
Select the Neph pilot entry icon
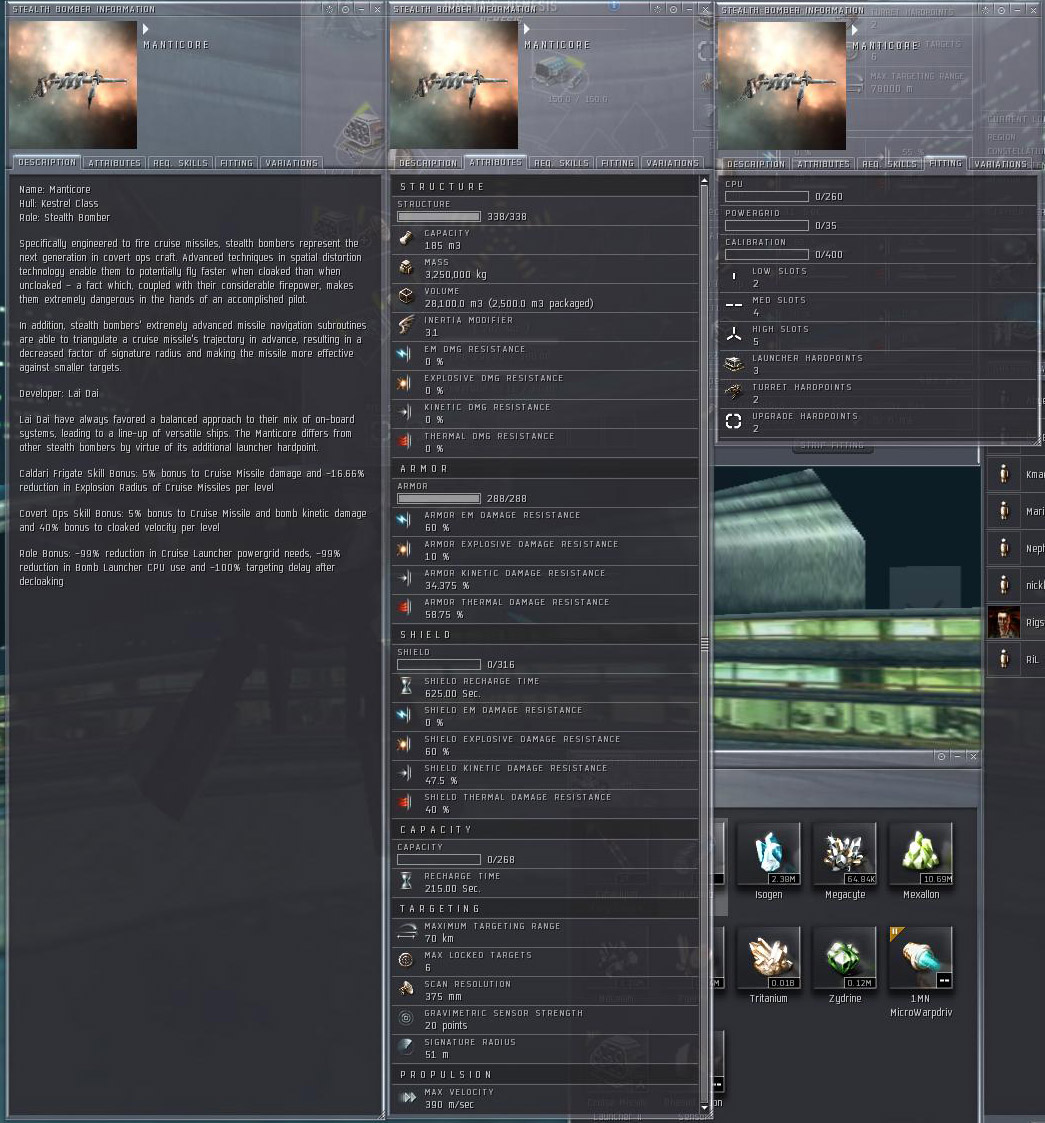(1003, 548)
